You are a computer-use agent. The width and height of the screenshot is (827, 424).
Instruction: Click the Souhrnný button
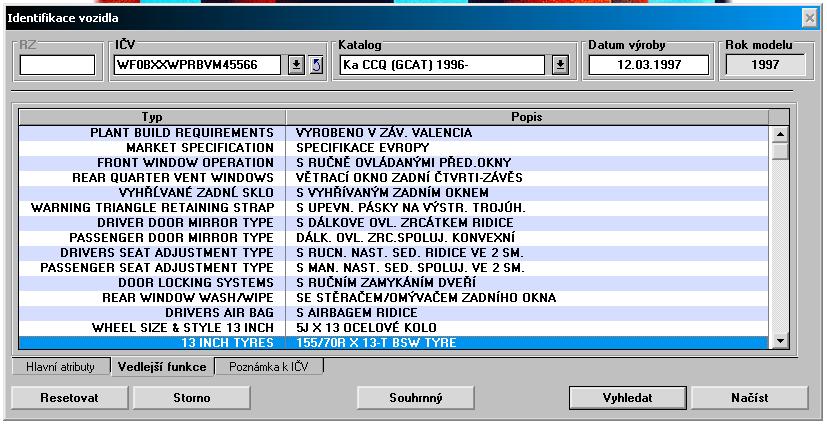pos(414,397)
